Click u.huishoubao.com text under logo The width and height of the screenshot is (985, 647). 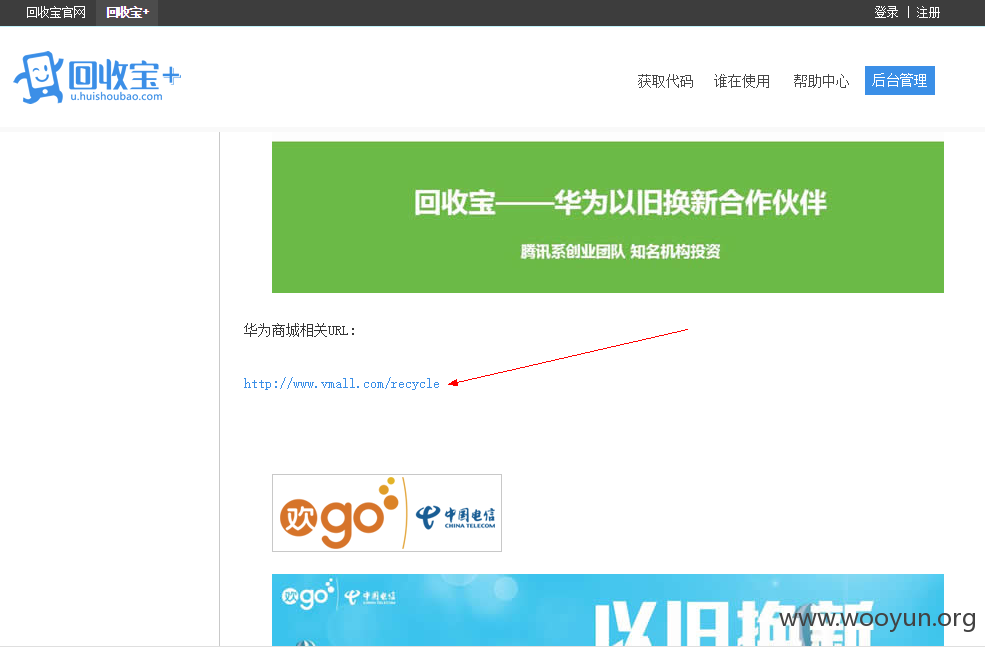116,97
